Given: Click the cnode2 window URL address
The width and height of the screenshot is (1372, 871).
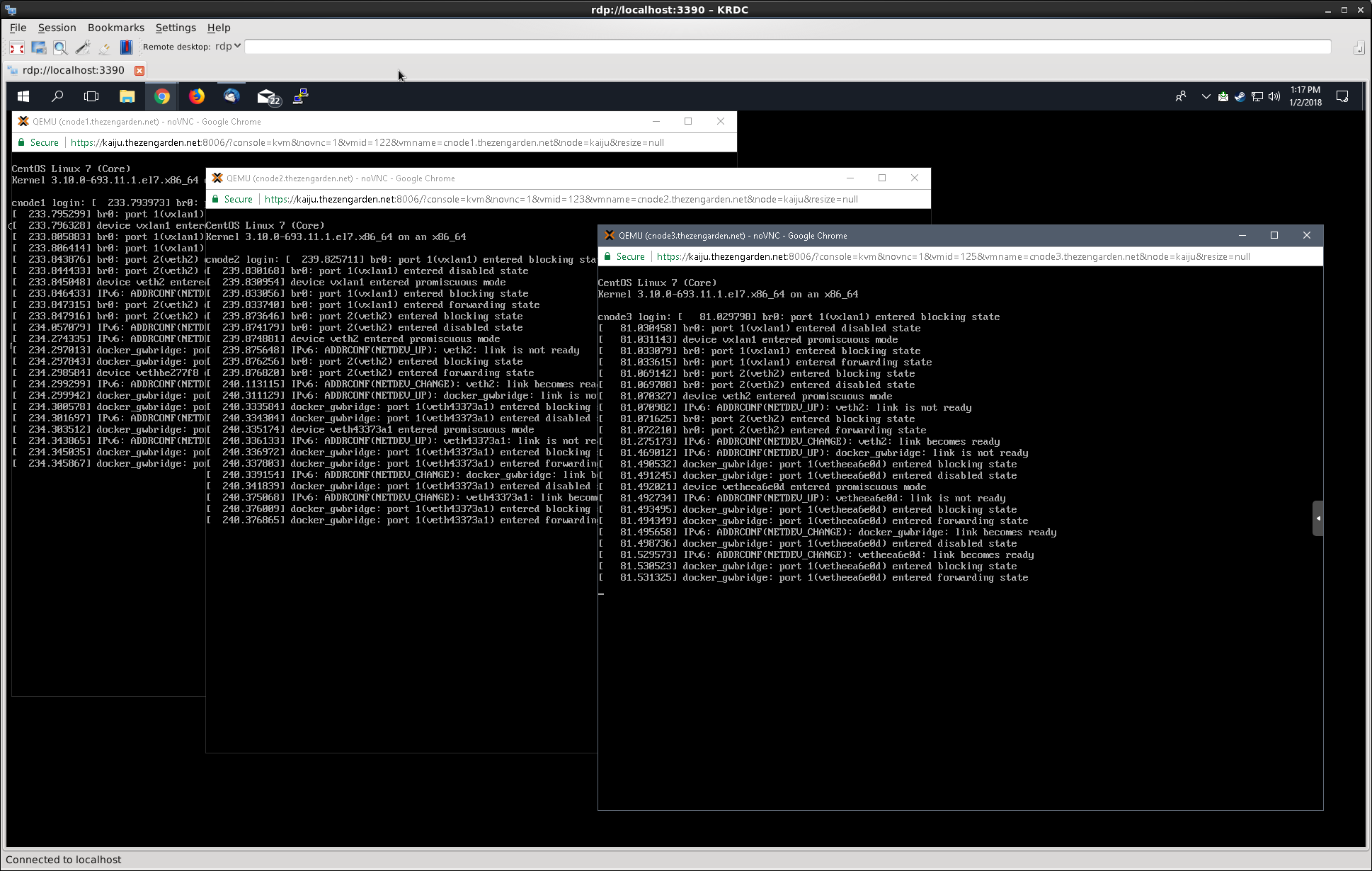Looking at the screenshot, I should click(x=561, y=199).
